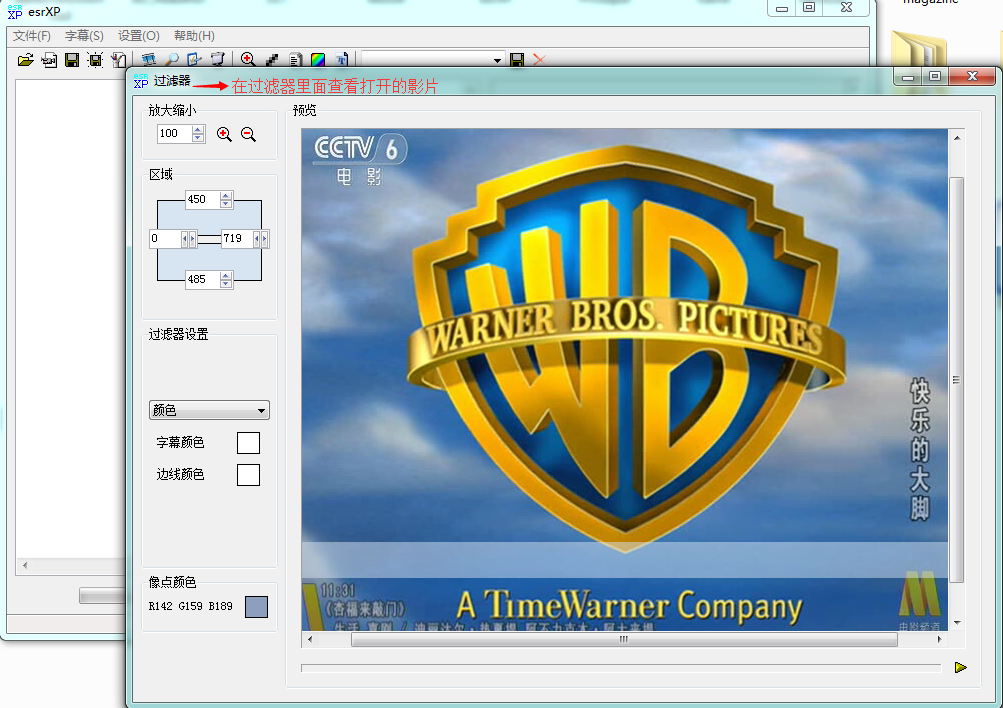Viewport: 1003px width, 708px height.
Task: Click the preview horizontal scrollbar left arrow
Action: [x=310, y=639]
